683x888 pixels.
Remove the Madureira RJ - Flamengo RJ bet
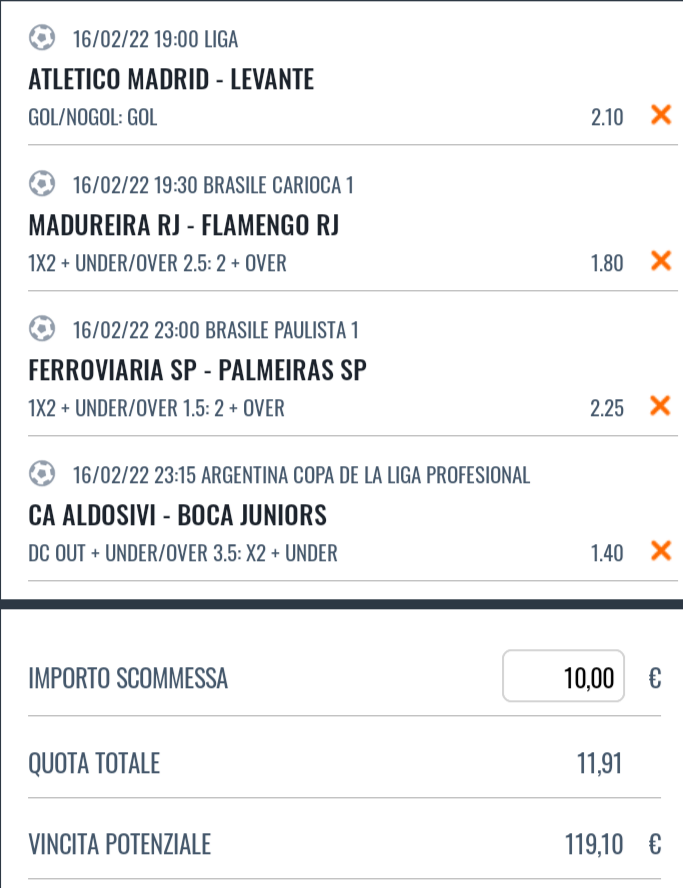[x=661, y=261]
